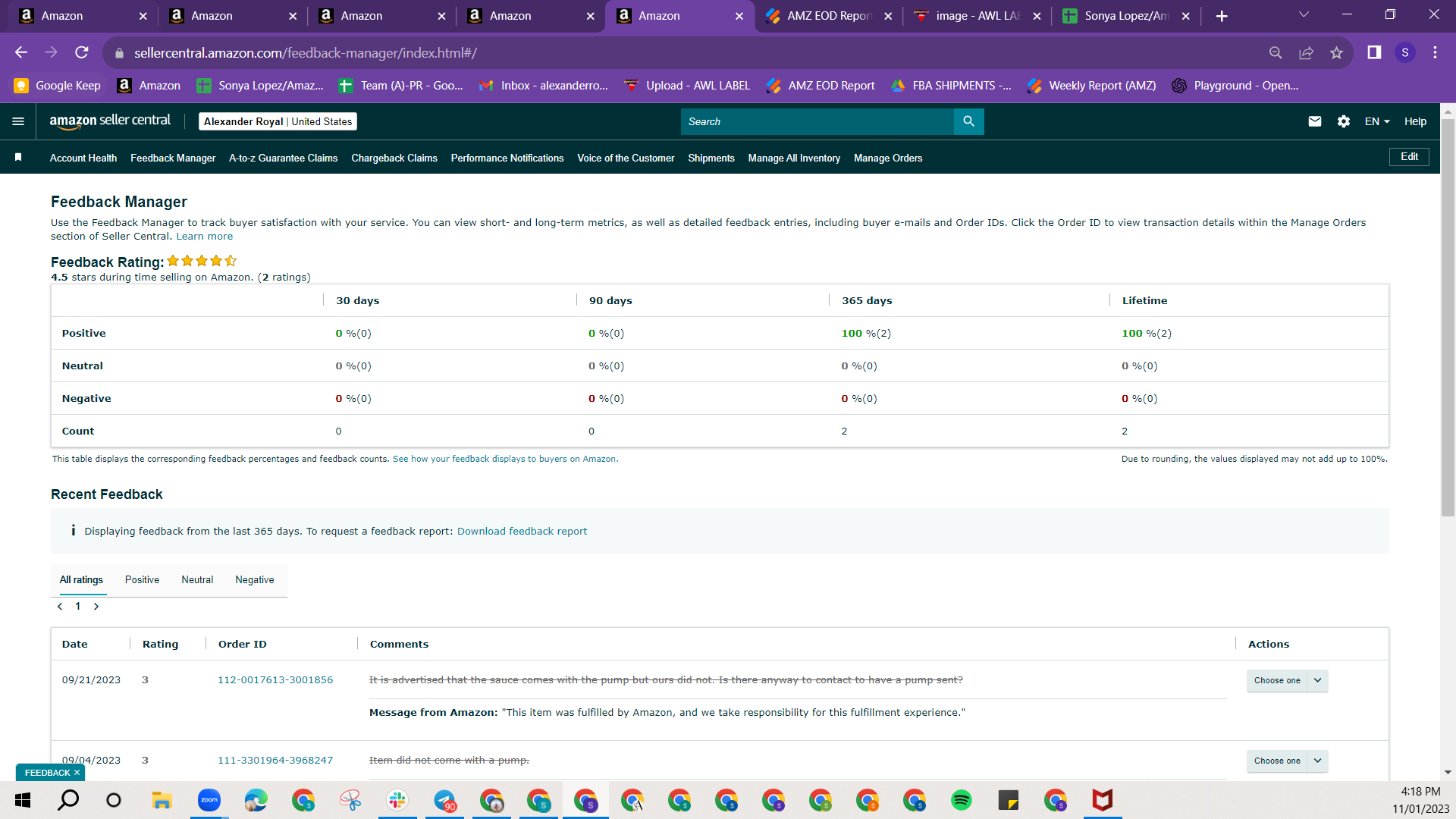Open the Chrome three-dot menu

click(1435, 52)
